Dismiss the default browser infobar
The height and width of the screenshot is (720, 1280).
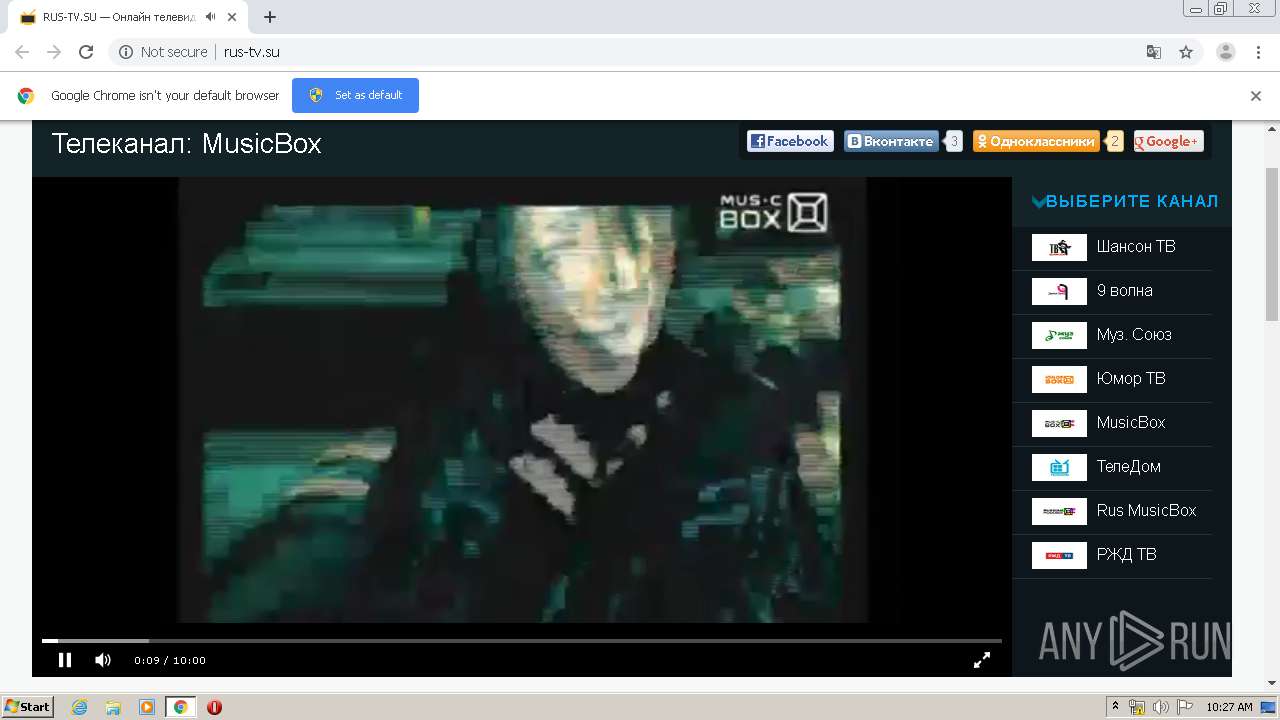tap(1256, 96)
